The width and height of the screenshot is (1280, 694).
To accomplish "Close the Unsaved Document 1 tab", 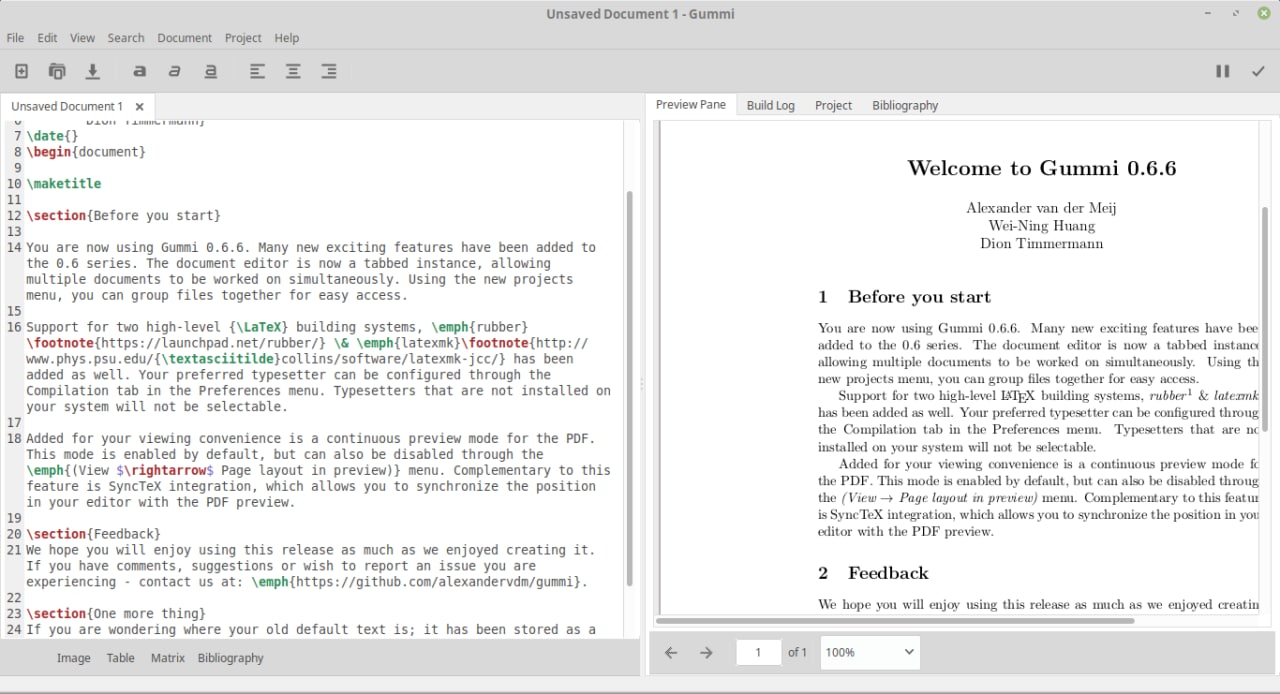I will 139,106.
